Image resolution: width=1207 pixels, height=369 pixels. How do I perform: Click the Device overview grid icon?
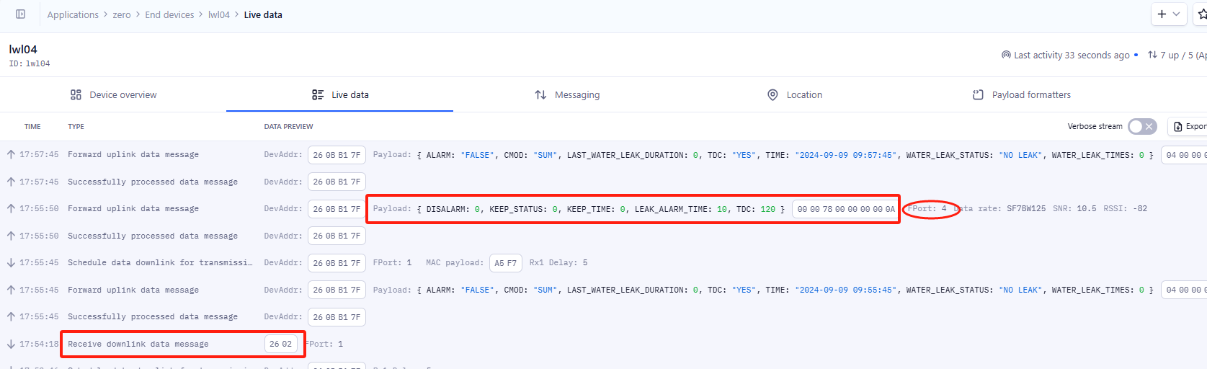[x=75, y=95]
